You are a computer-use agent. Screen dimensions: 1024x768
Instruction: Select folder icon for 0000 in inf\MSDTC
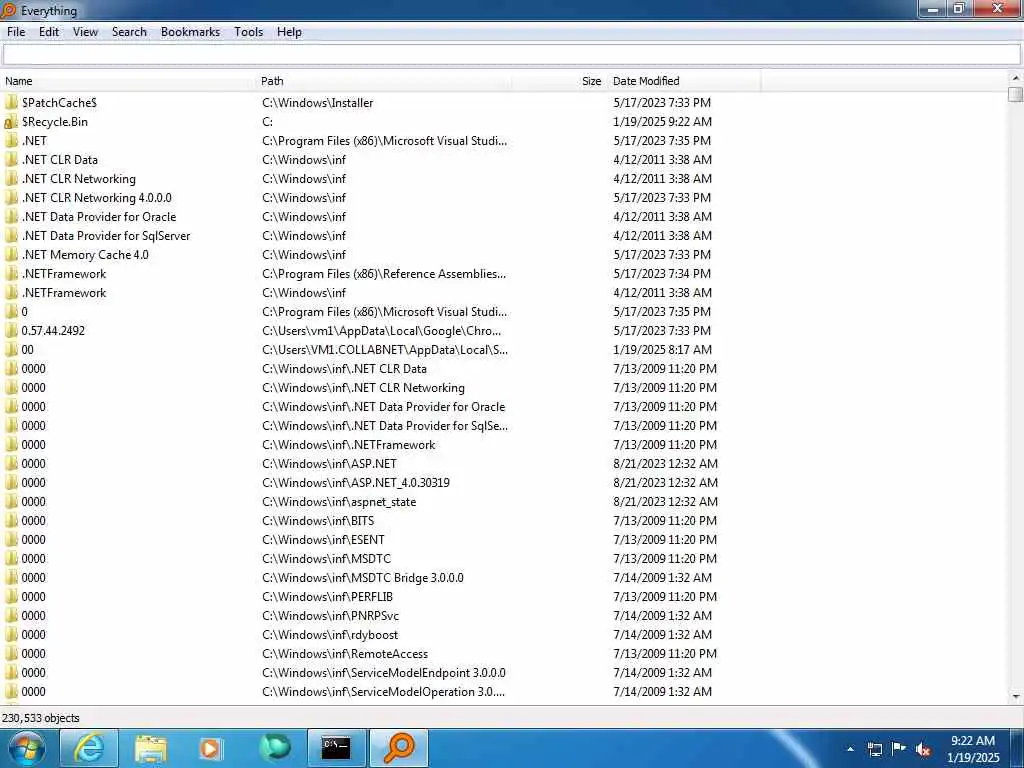pyautogui.click(x=11, y=558)
